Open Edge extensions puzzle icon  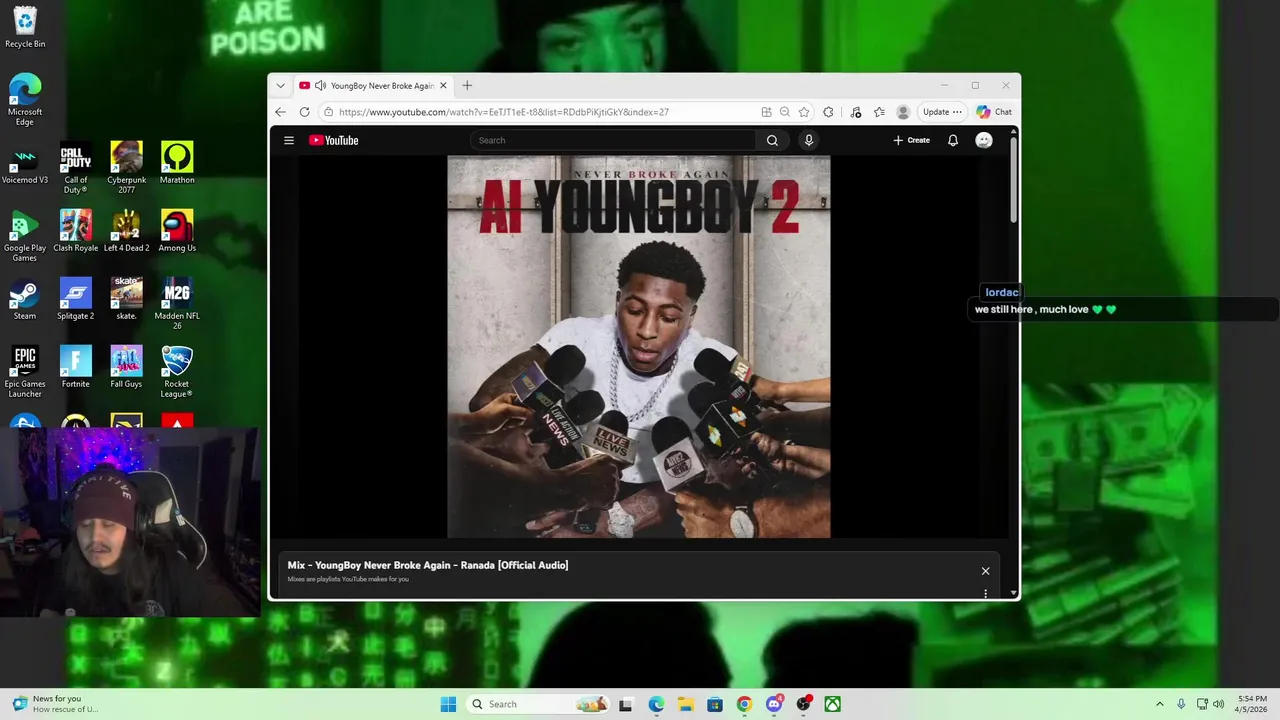click(x=828, y=112)
